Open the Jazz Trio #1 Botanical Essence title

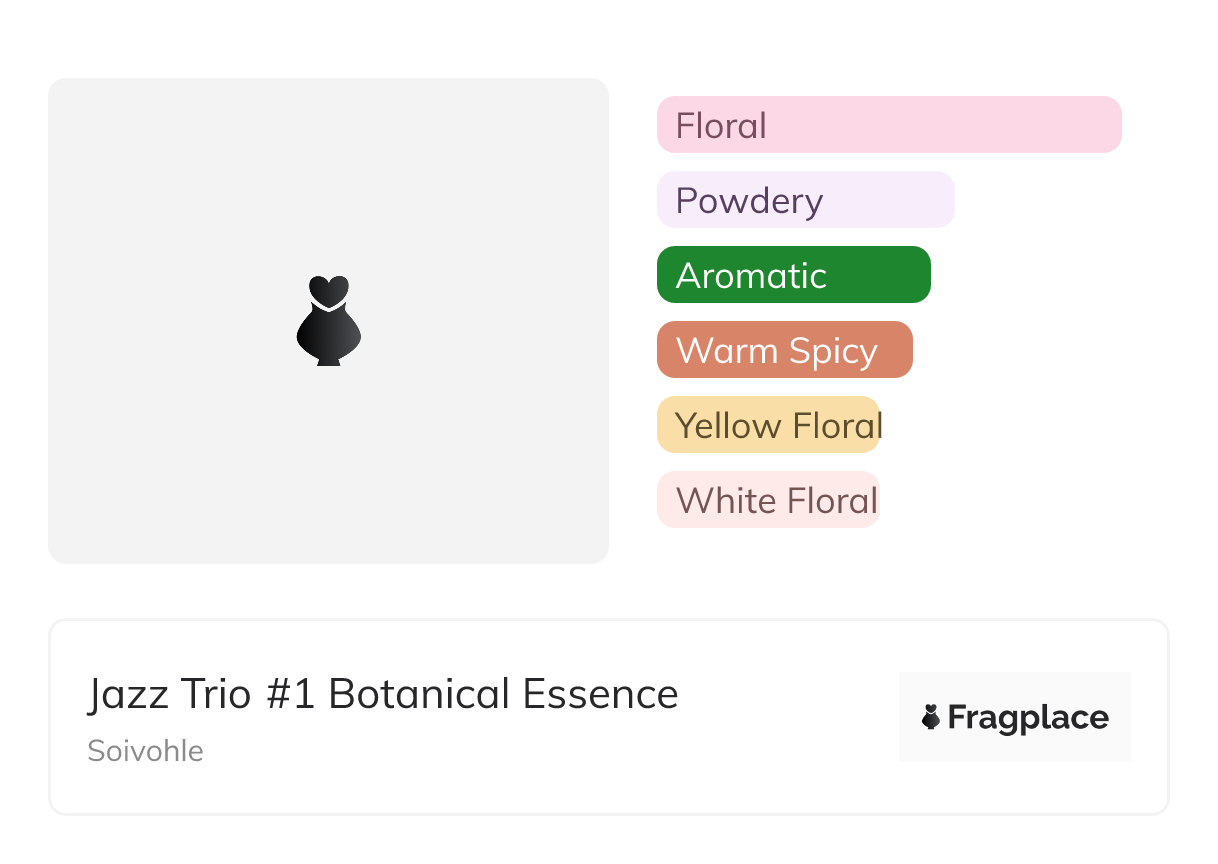[383, 694]
